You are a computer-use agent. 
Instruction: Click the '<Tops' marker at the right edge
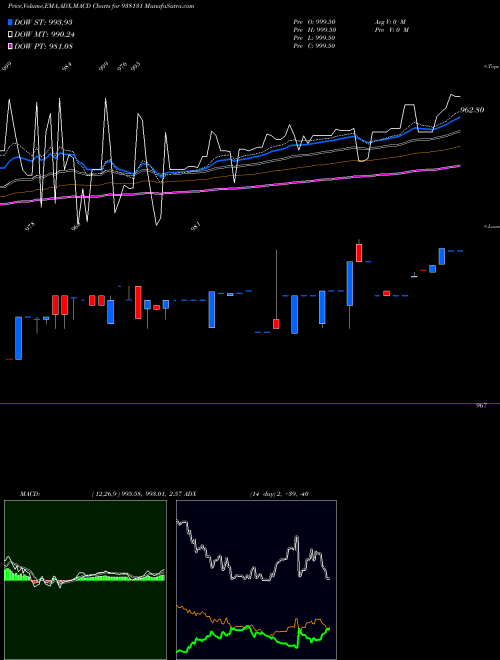pos(492,67)
